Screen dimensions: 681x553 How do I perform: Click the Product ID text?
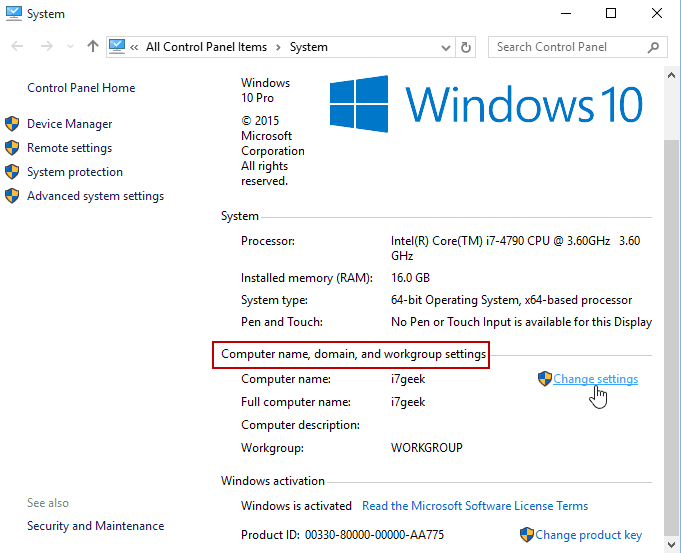click(x=342, y=535)
